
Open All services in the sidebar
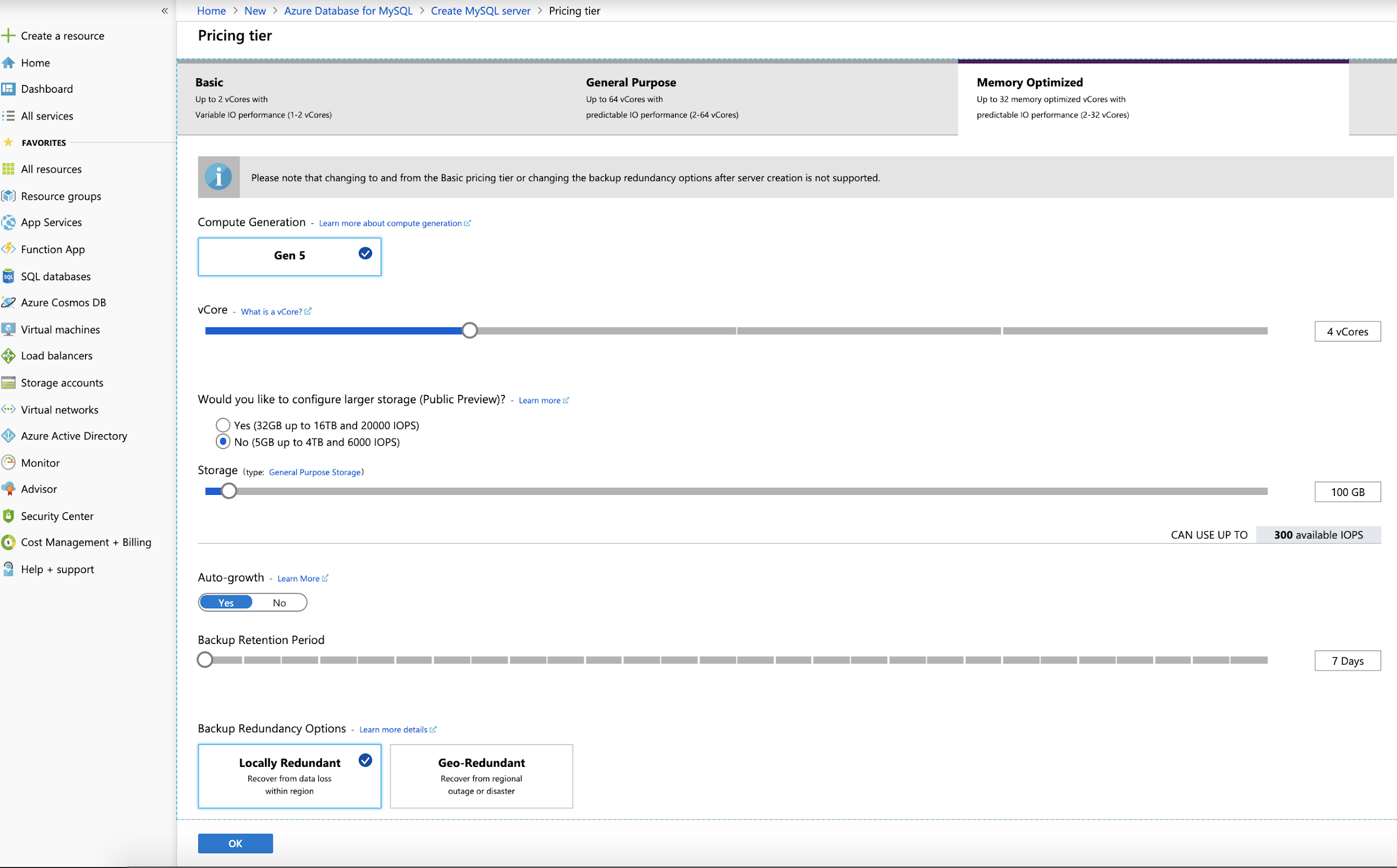tap(47, 116)
